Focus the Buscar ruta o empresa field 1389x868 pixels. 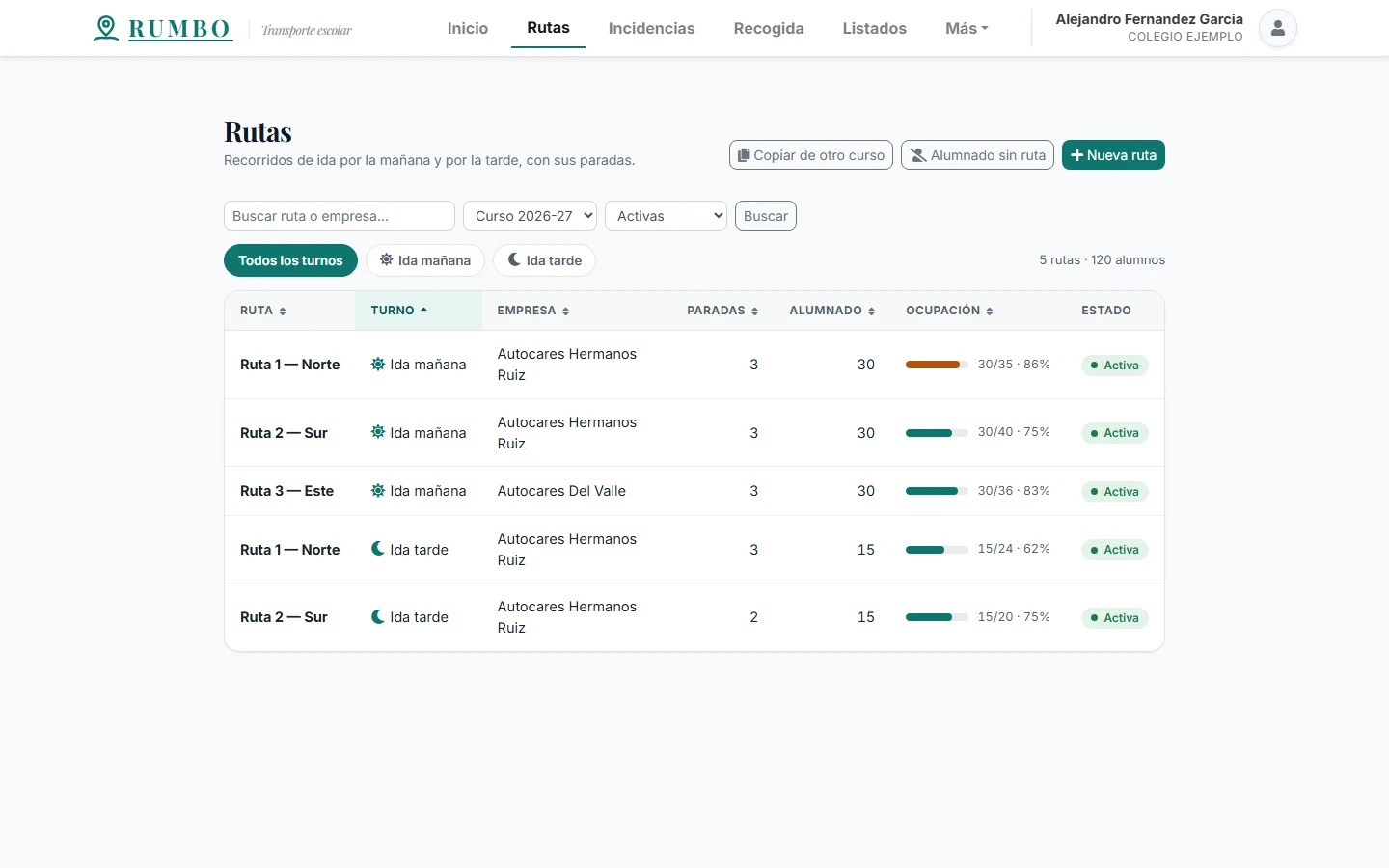(x=340, y=216)
